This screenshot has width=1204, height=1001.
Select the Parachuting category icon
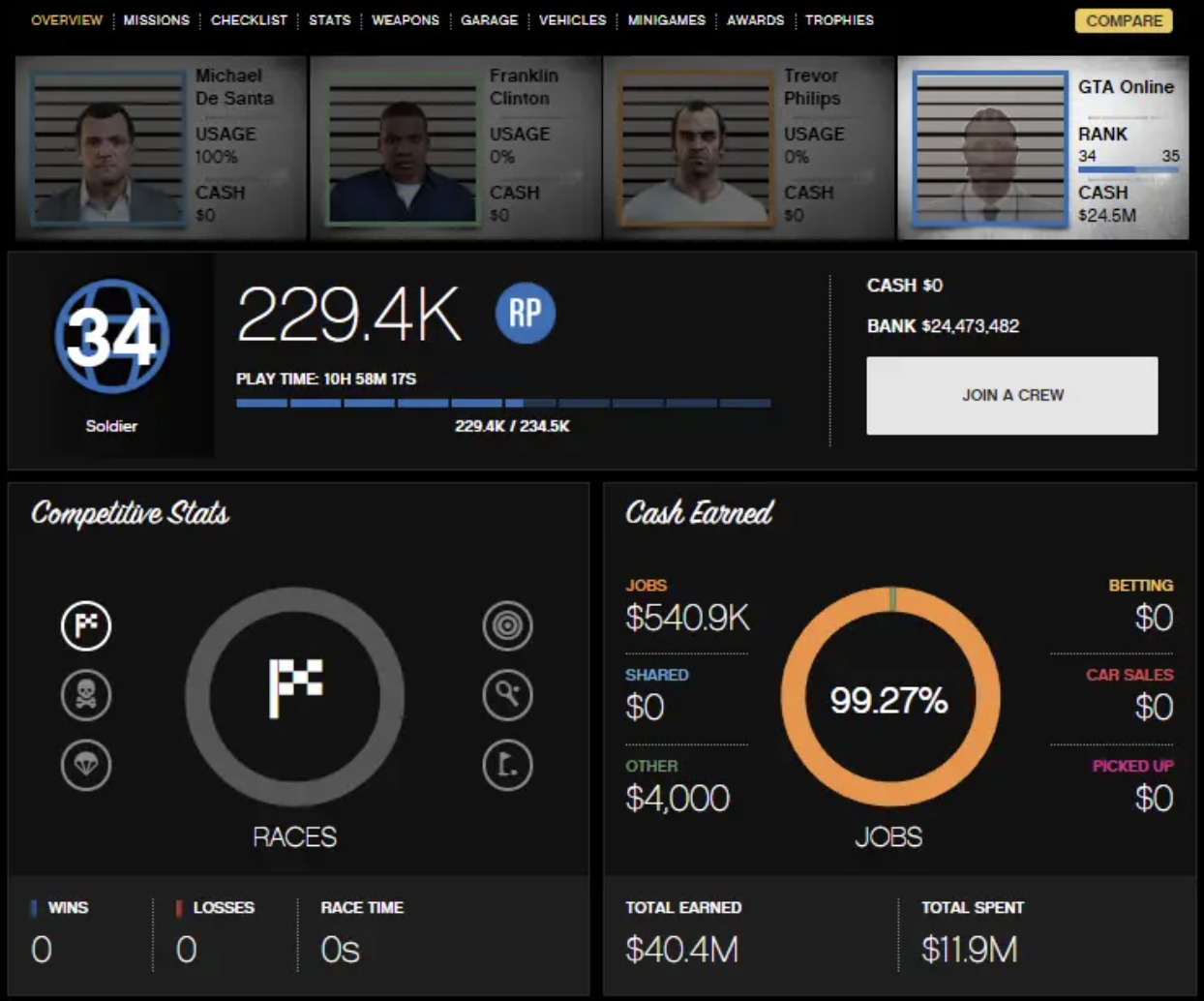86,765
